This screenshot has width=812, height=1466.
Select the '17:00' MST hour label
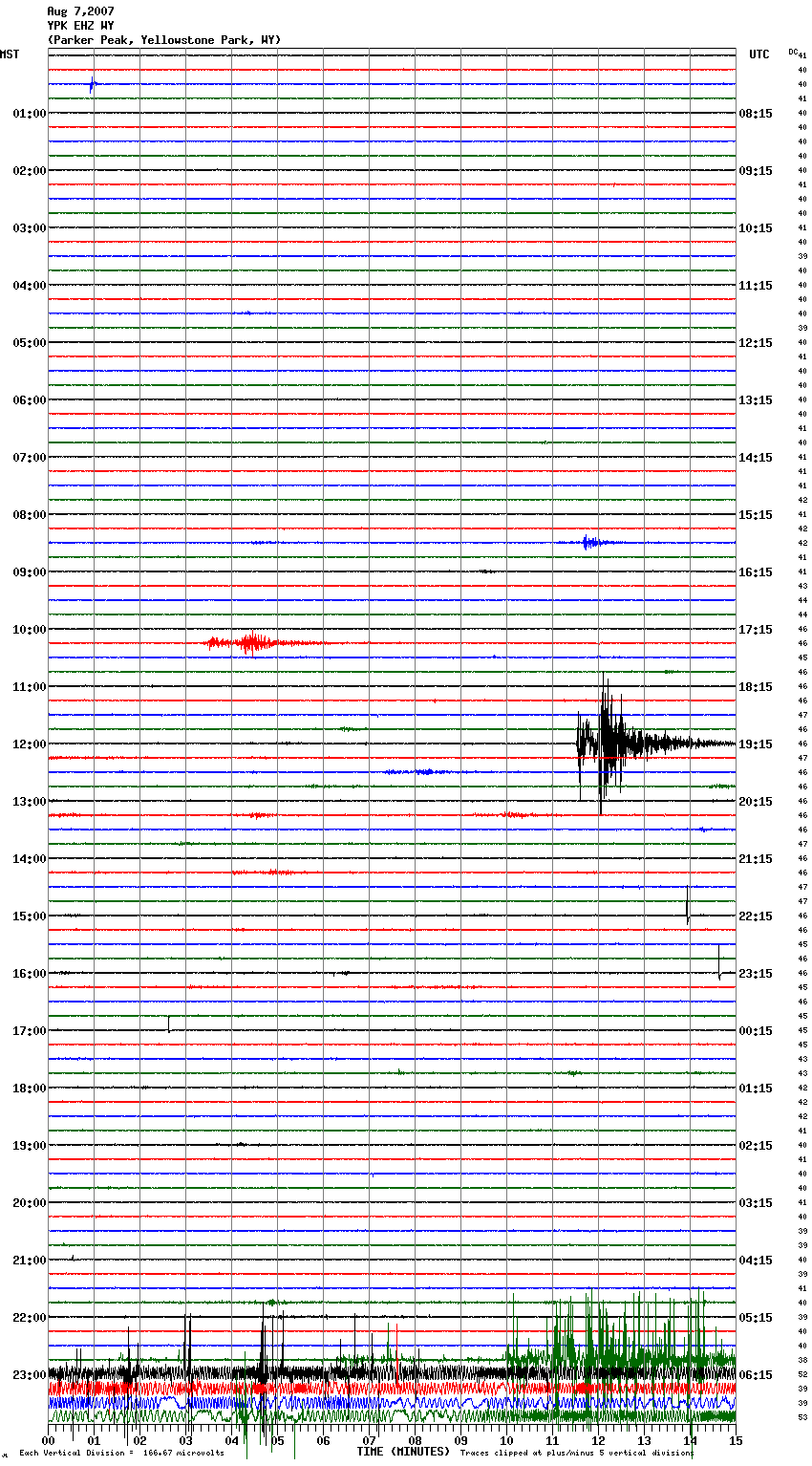point(30,1031)
